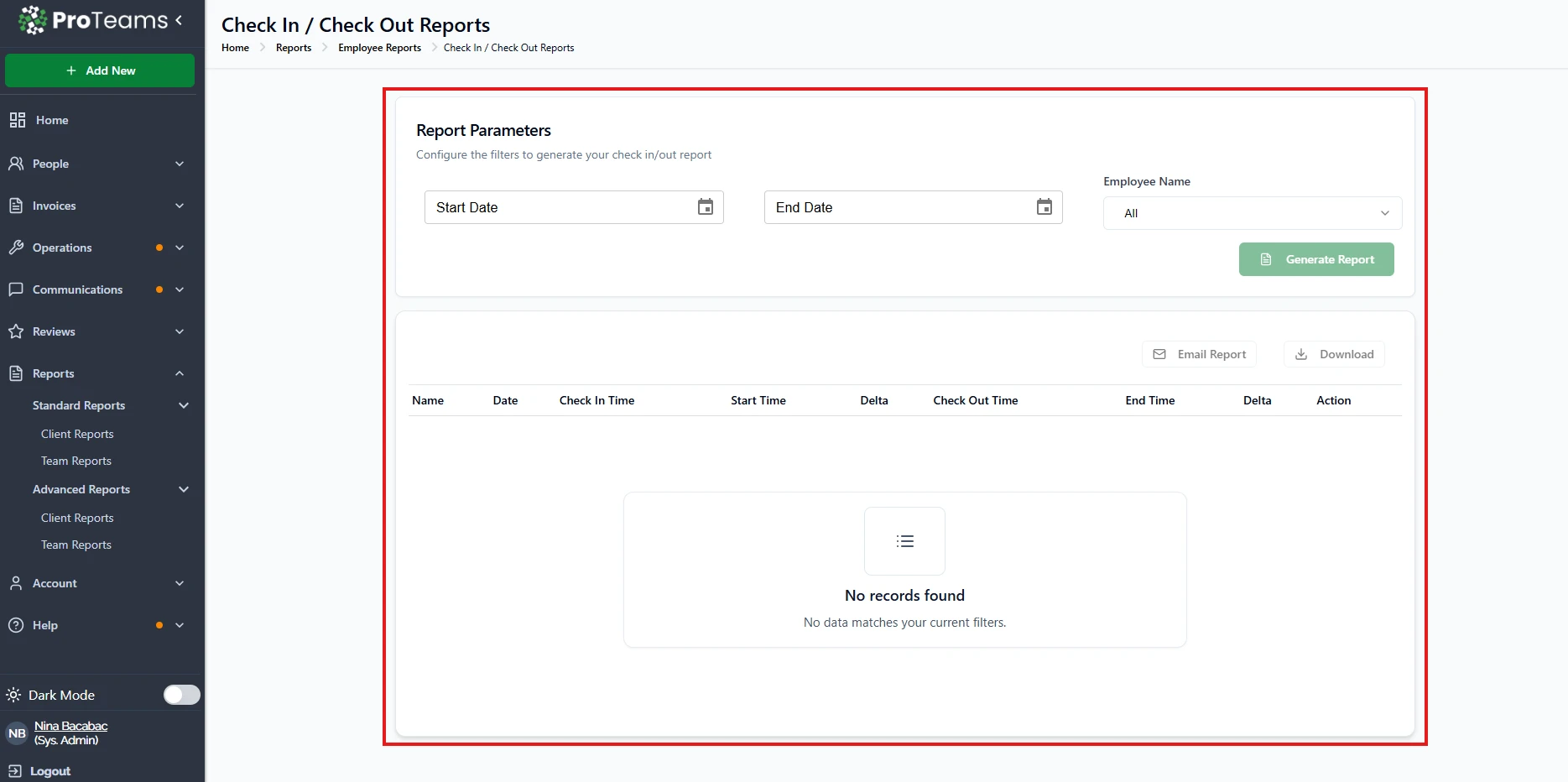Image resolution: width=1568 pixels, height=782 pixels.
Task: Click the Operations wrench icon
Action: pyautogui.click(x=16, y=248)
